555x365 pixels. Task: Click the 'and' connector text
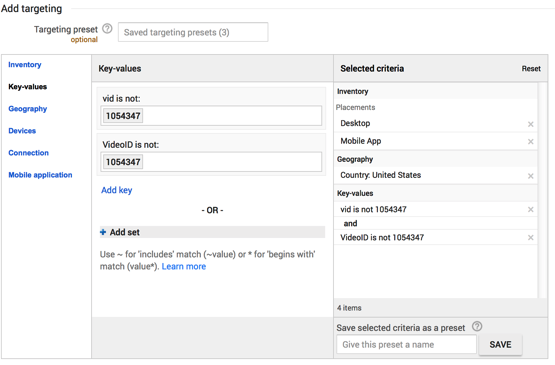pyautogui.click(x=350, y=223)
